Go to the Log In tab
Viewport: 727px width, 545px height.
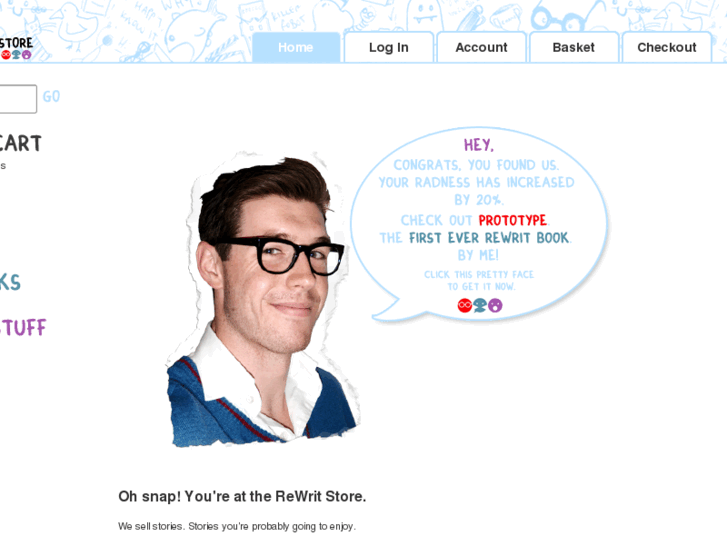pos(389,47)
